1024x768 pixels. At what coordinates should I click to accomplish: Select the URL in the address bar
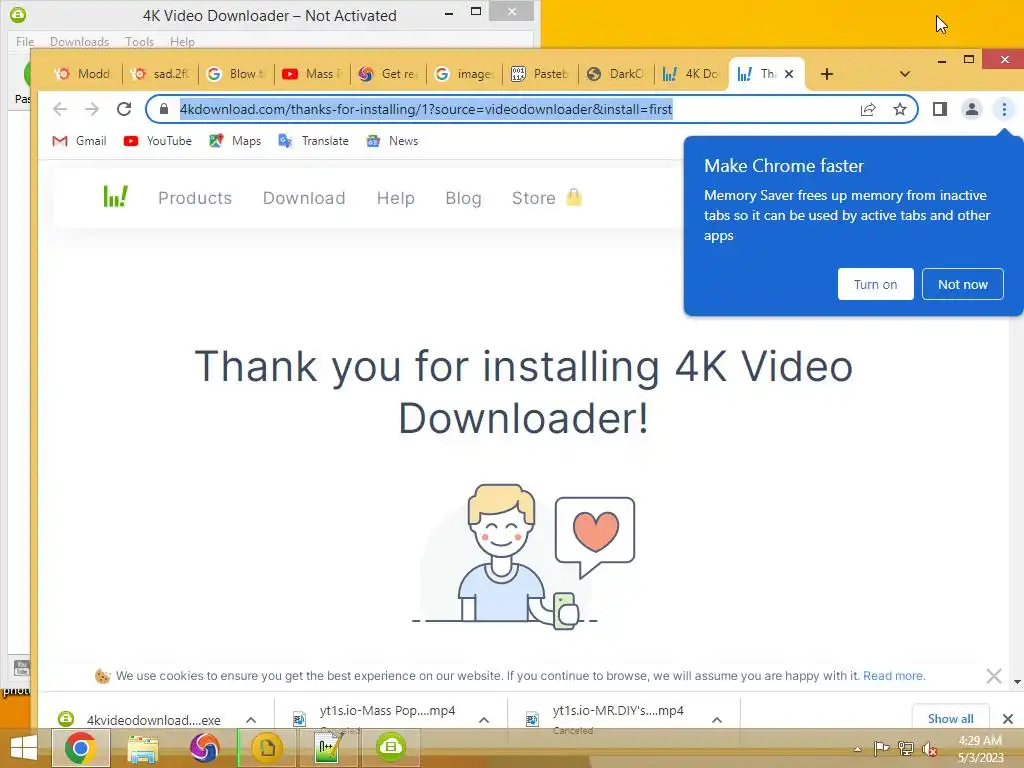426,109
